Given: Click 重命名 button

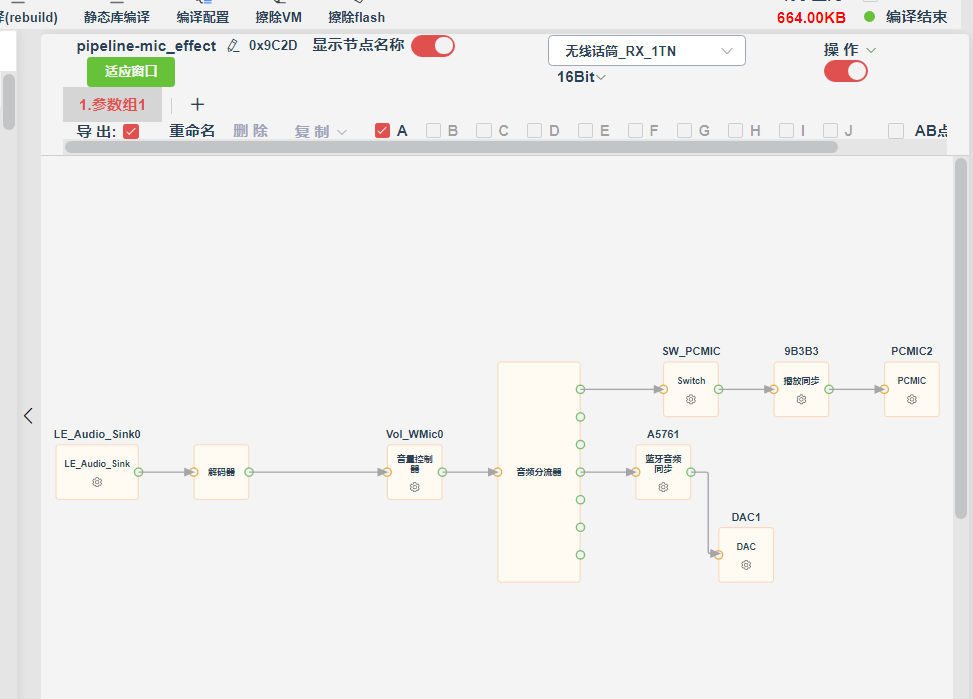Looking at the screenshot, I should point(192,131).
